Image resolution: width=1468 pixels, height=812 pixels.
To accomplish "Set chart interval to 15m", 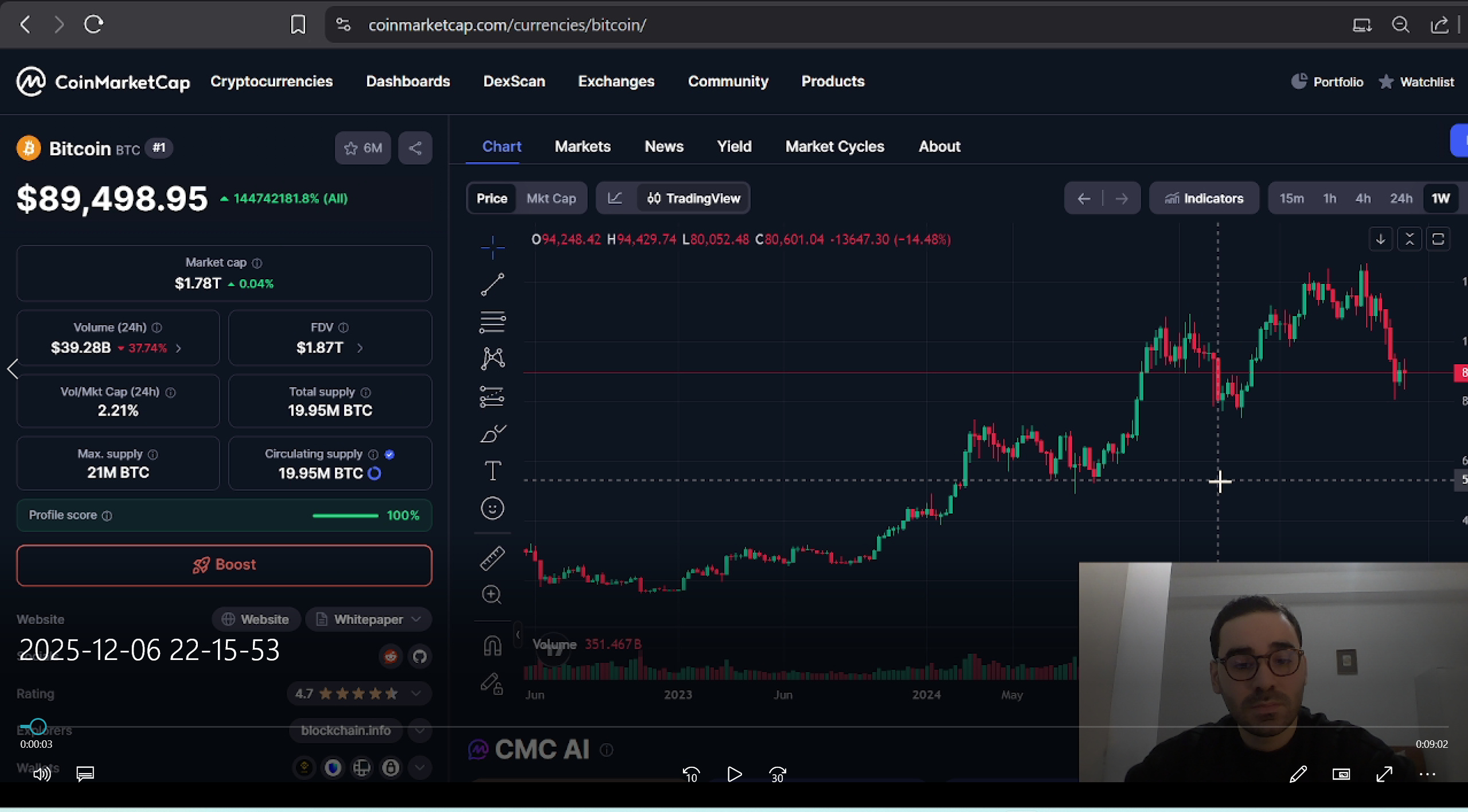I will coord(1291,198).
